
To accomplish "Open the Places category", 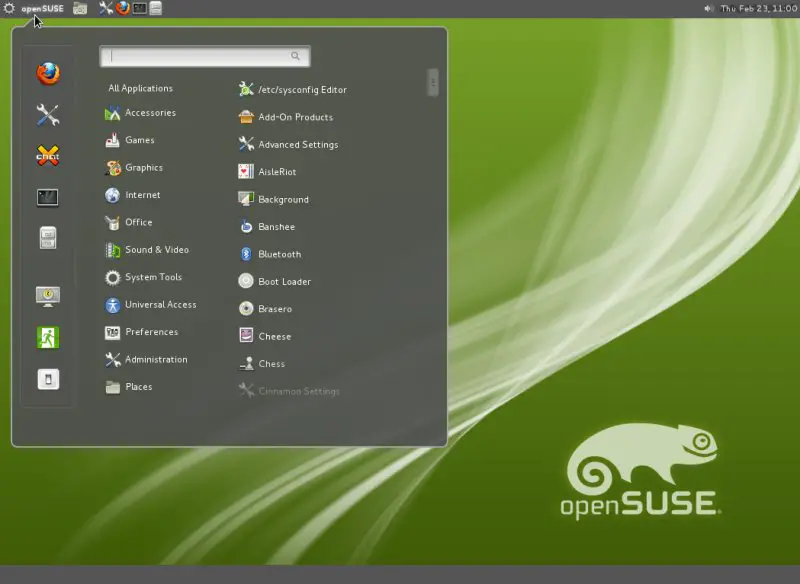I will pyautogui.click(x=129, y=387).
